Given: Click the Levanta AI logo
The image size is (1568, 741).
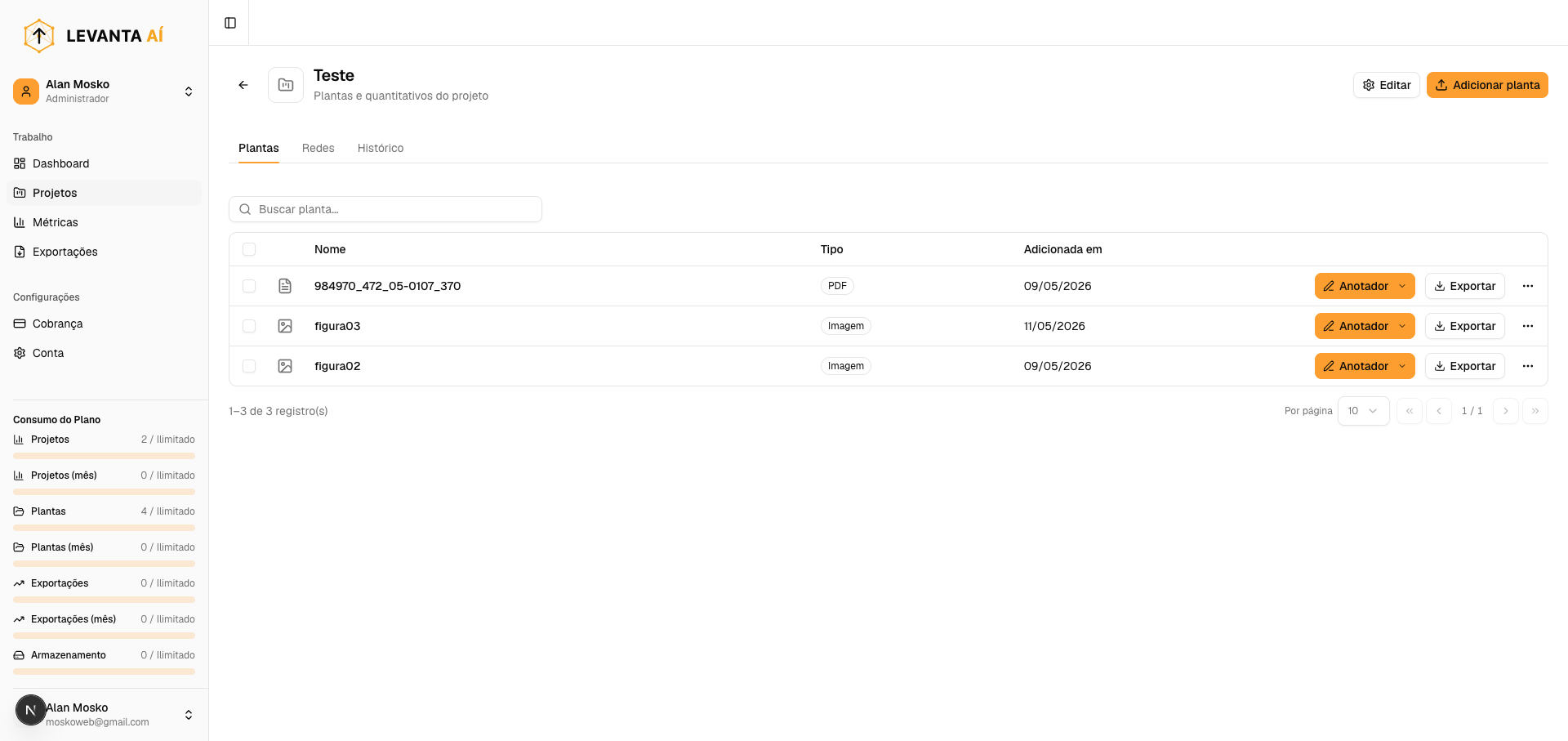Looking at the screenshot, I should pyautogui.click(x=93, y=35).
